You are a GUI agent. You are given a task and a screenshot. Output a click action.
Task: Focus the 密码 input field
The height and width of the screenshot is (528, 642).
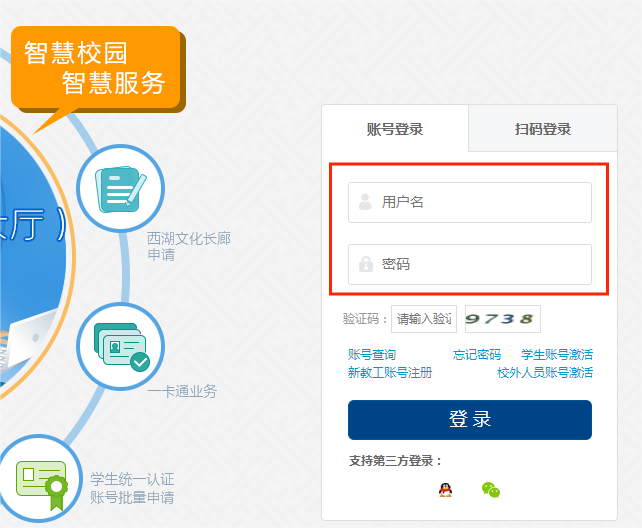(470, 264)
